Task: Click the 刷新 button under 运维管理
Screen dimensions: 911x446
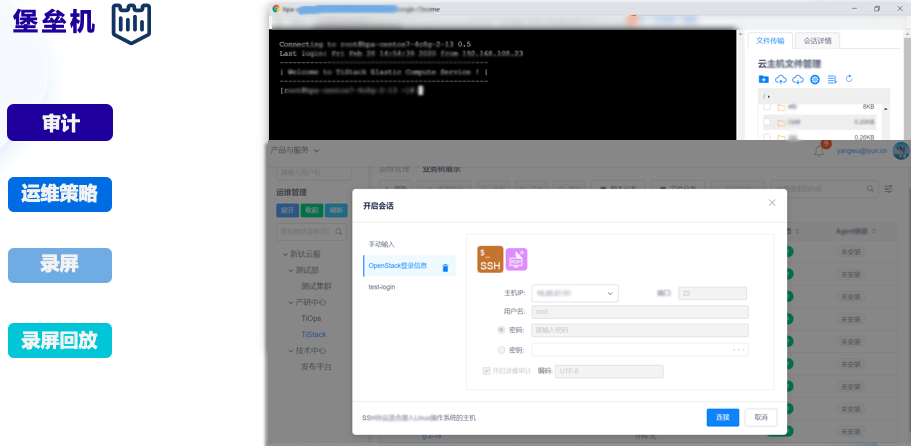Action: (336, 210)
